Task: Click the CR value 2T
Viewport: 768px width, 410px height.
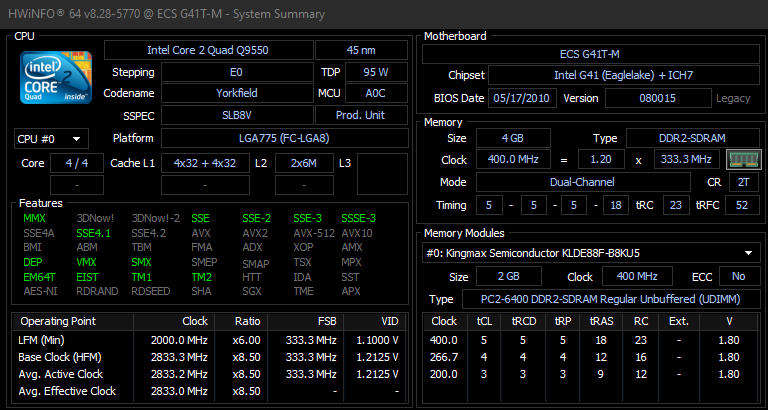Action: pos(744,182)
